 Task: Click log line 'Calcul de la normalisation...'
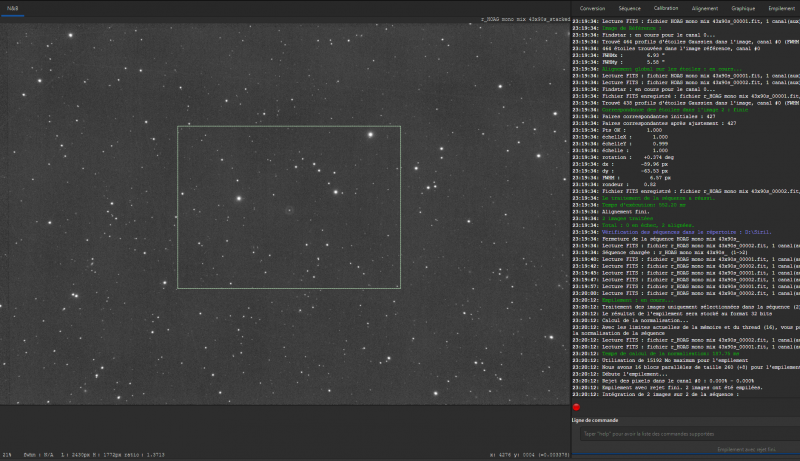(x=645, y=320)
